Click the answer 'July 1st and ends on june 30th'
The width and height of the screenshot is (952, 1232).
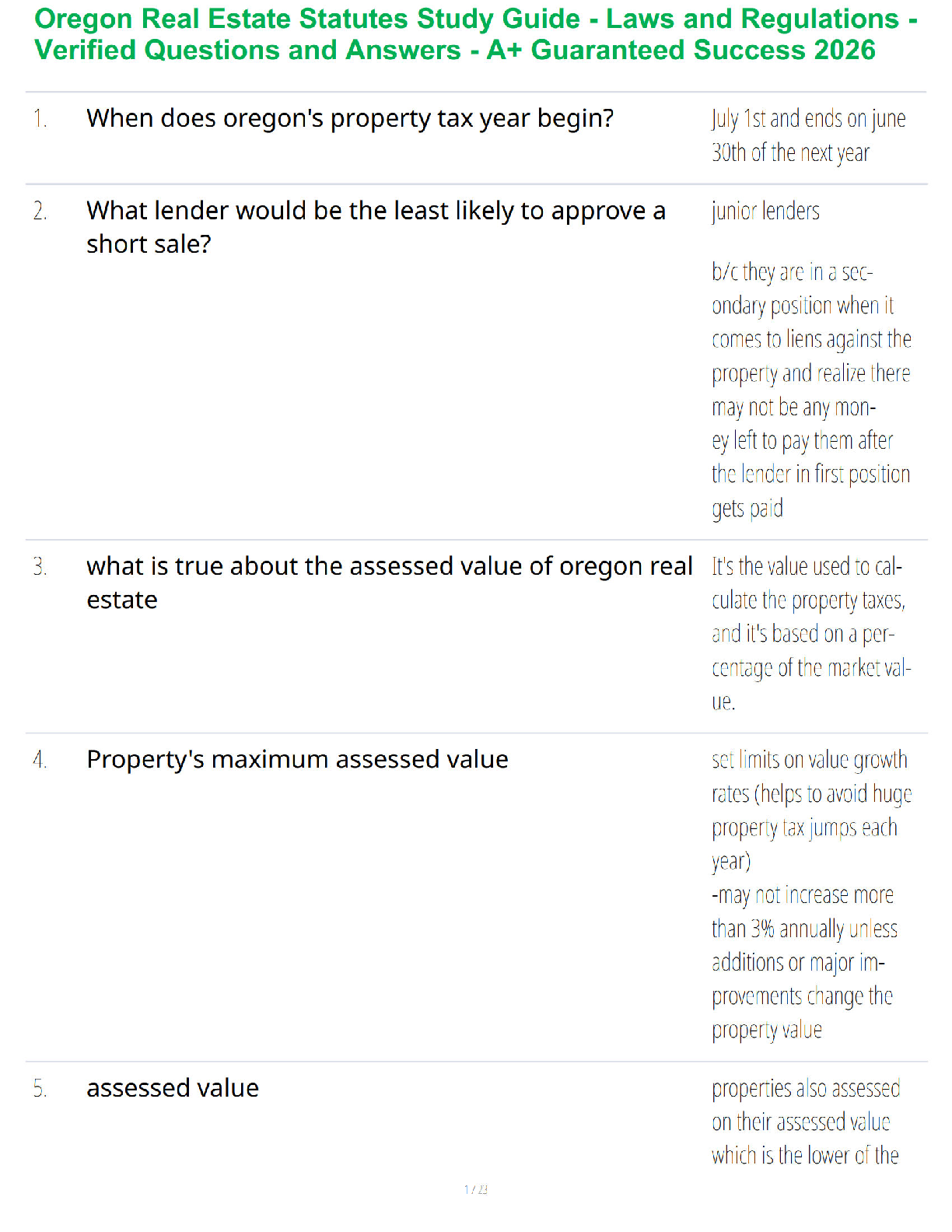tap(809, 135)
